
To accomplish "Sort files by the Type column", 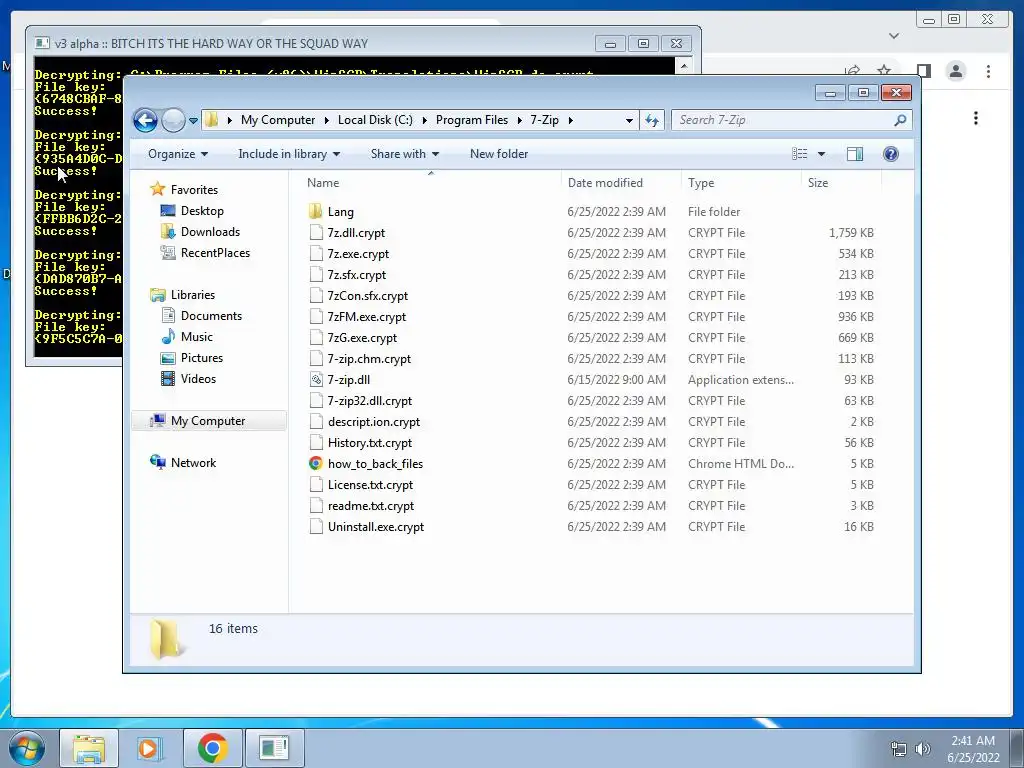I will [701, 184].
